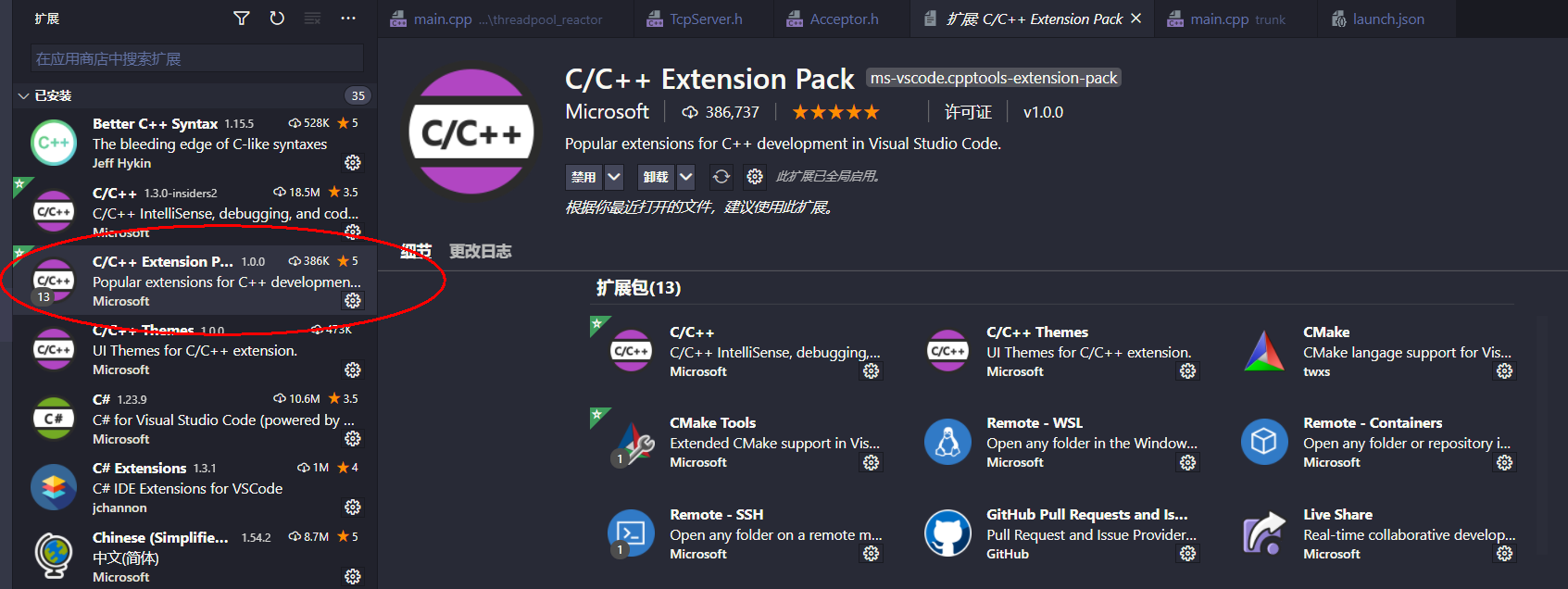This screenshot has height=589, width=1568.
Task: Open the extensions filter funnel icon
Action: click(x=241, y=18)
